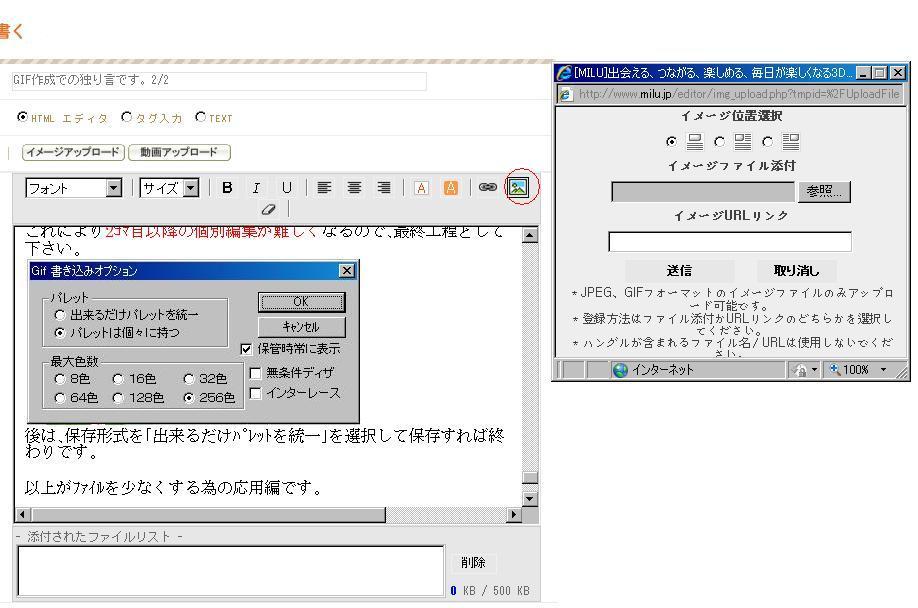Click the eraser icon to clear formatting
This screenshot has height=608, width=918.
tap(267, 210)
